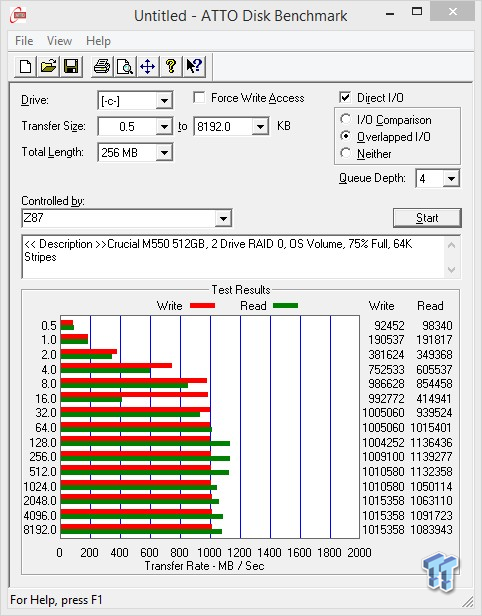The height and width of the screenshot is (616, 482).
Task: Open a saved benchmark file icon
Action: (48, 66)
